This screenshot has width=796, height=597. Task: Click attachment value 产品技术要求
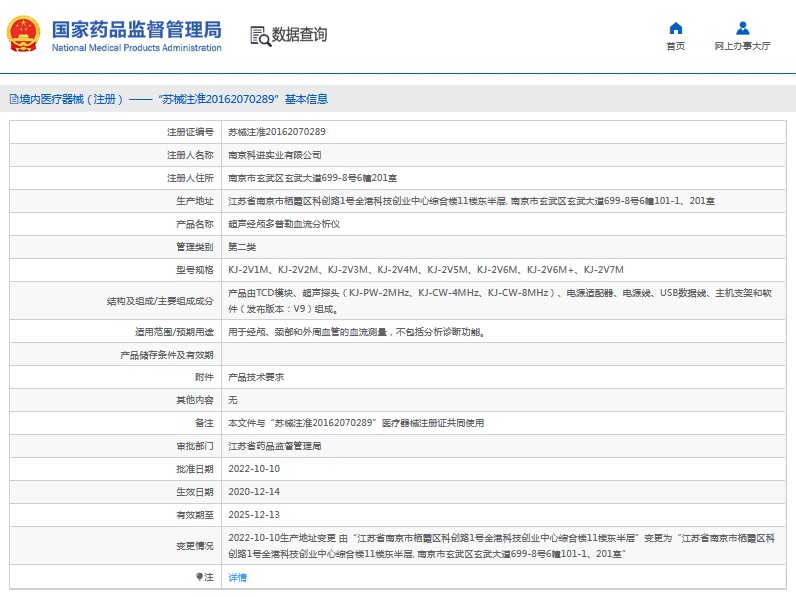click(x=256, y=377)
